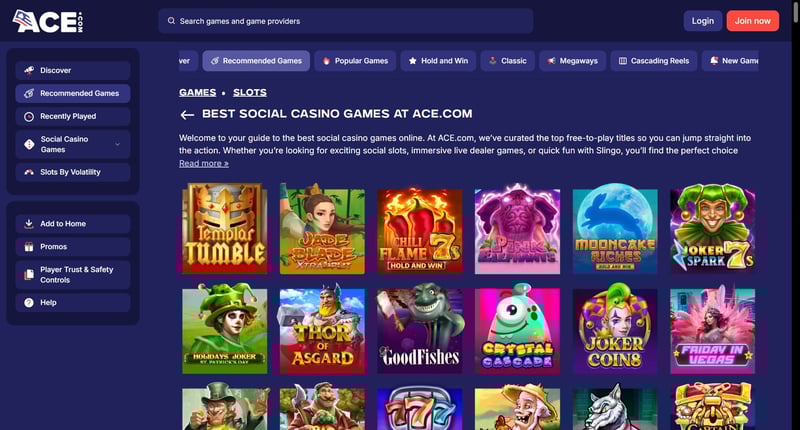Click the Join now button
800x430 pixels.
(753, 21)
